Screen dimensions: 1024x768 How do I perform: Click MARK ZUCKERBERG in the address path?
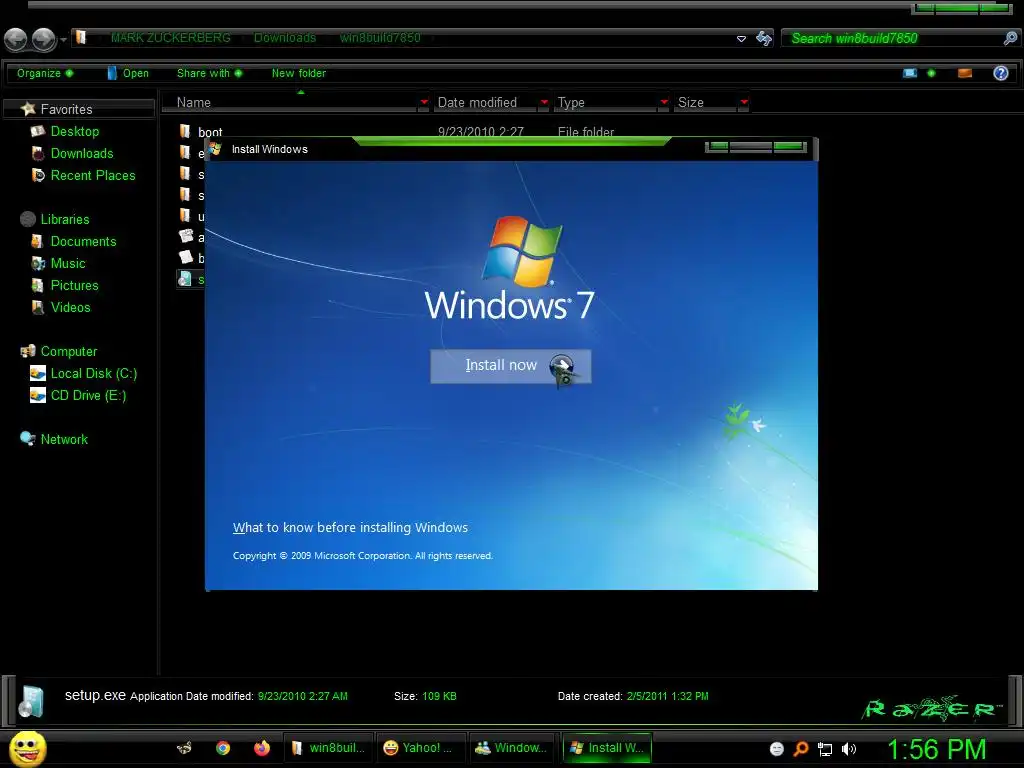point(170,38)
